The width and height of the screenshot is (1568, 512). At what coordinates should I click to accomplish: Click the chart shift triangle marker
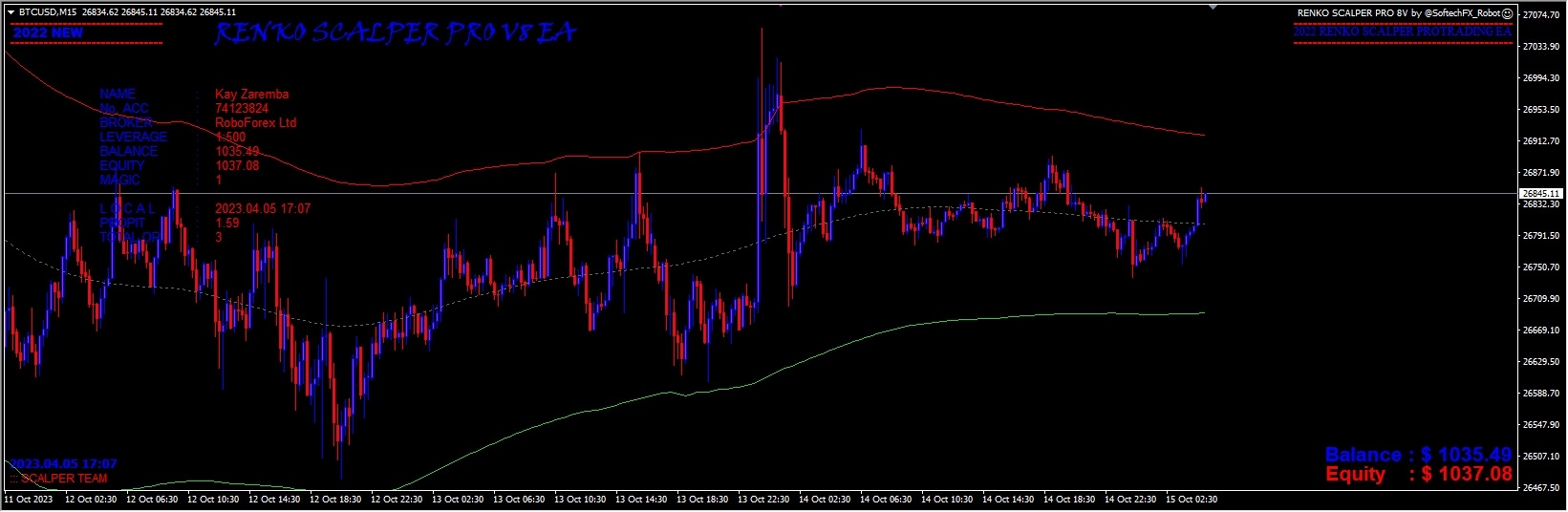(x=1213, y=7)
